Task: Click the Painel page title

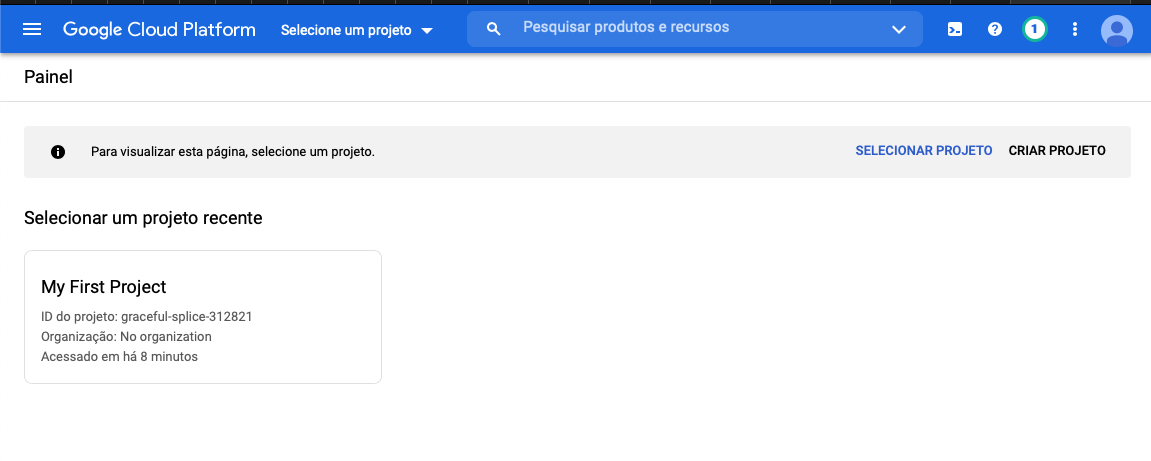Action: 48,76
